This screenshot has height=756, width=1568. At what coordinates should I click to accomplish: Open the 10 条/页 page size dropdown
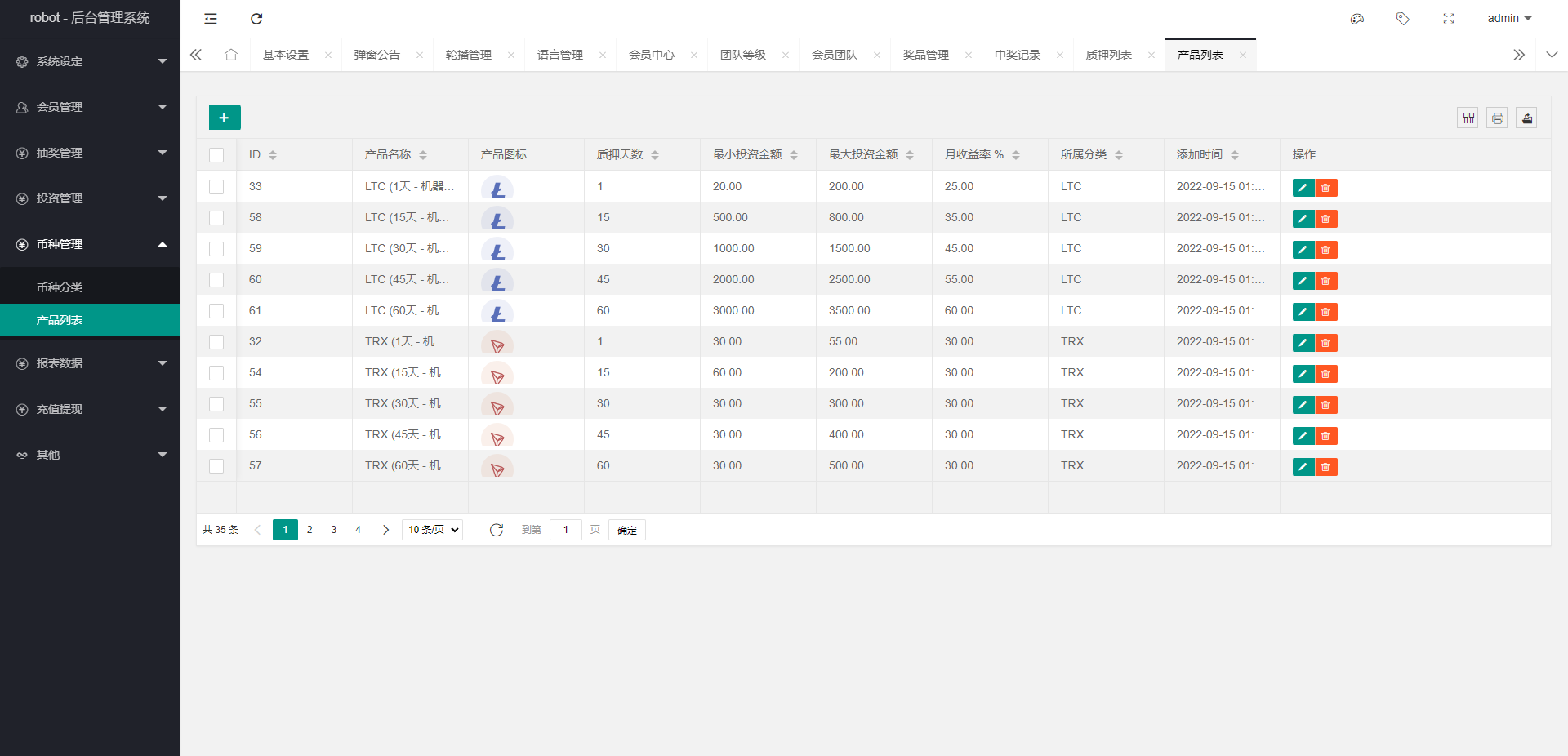click(432, 530)
